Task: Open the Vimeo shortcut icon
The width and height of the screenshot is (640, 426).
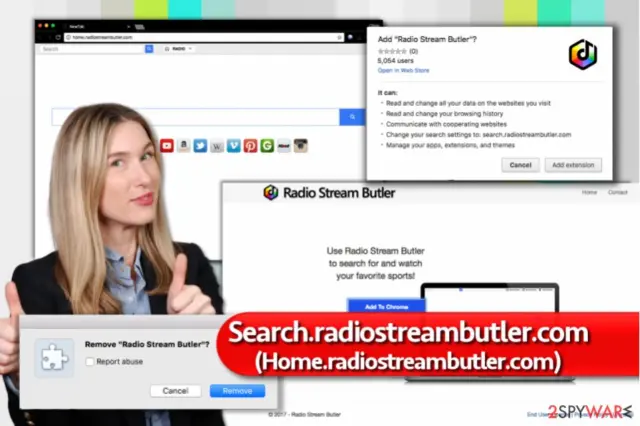Action: pyautogui.click(x=233, y=146)
